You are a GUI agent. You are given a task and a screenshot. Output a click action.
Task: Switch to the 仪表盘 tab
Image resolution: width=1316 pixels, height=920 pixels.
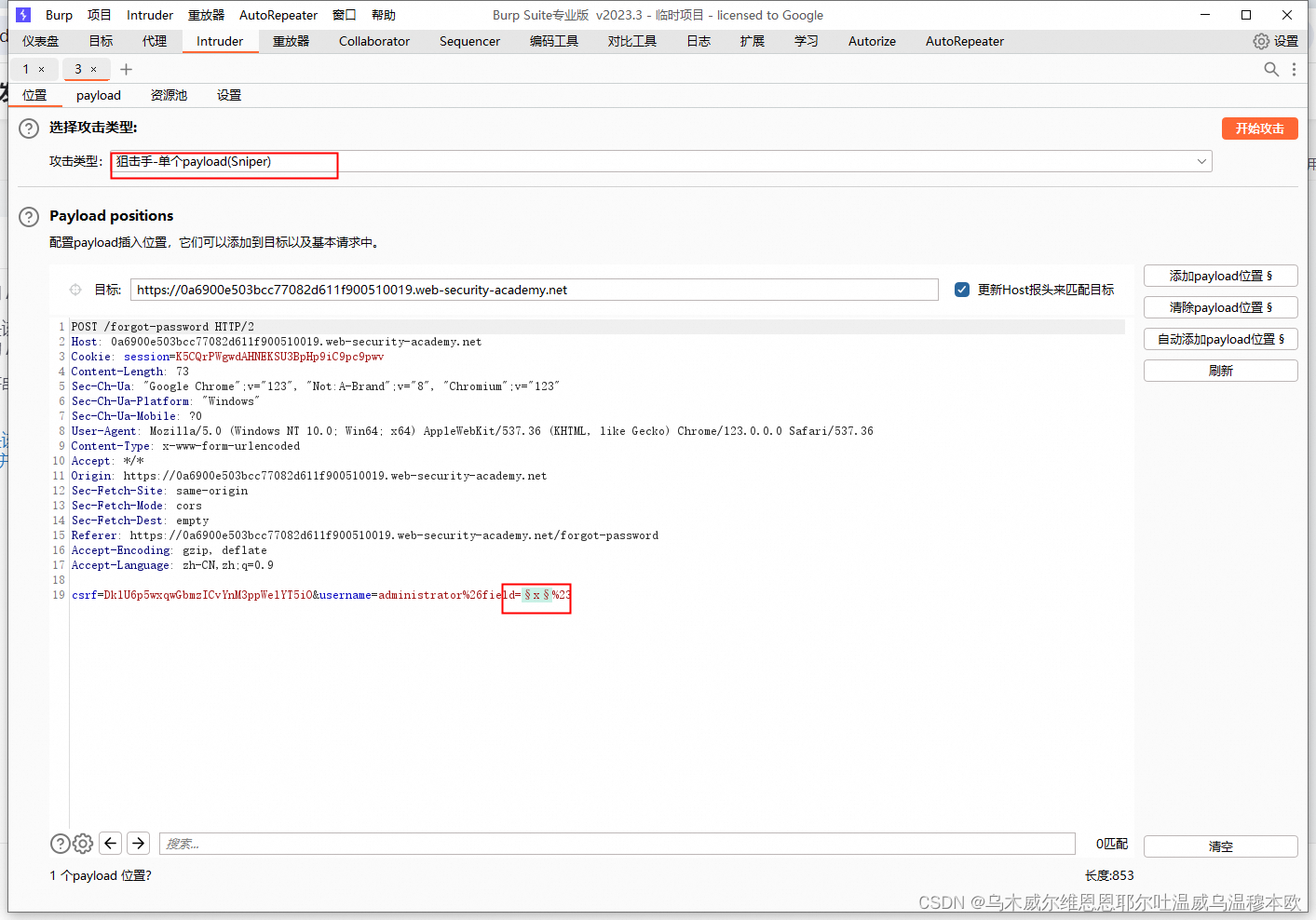(41, 41)
